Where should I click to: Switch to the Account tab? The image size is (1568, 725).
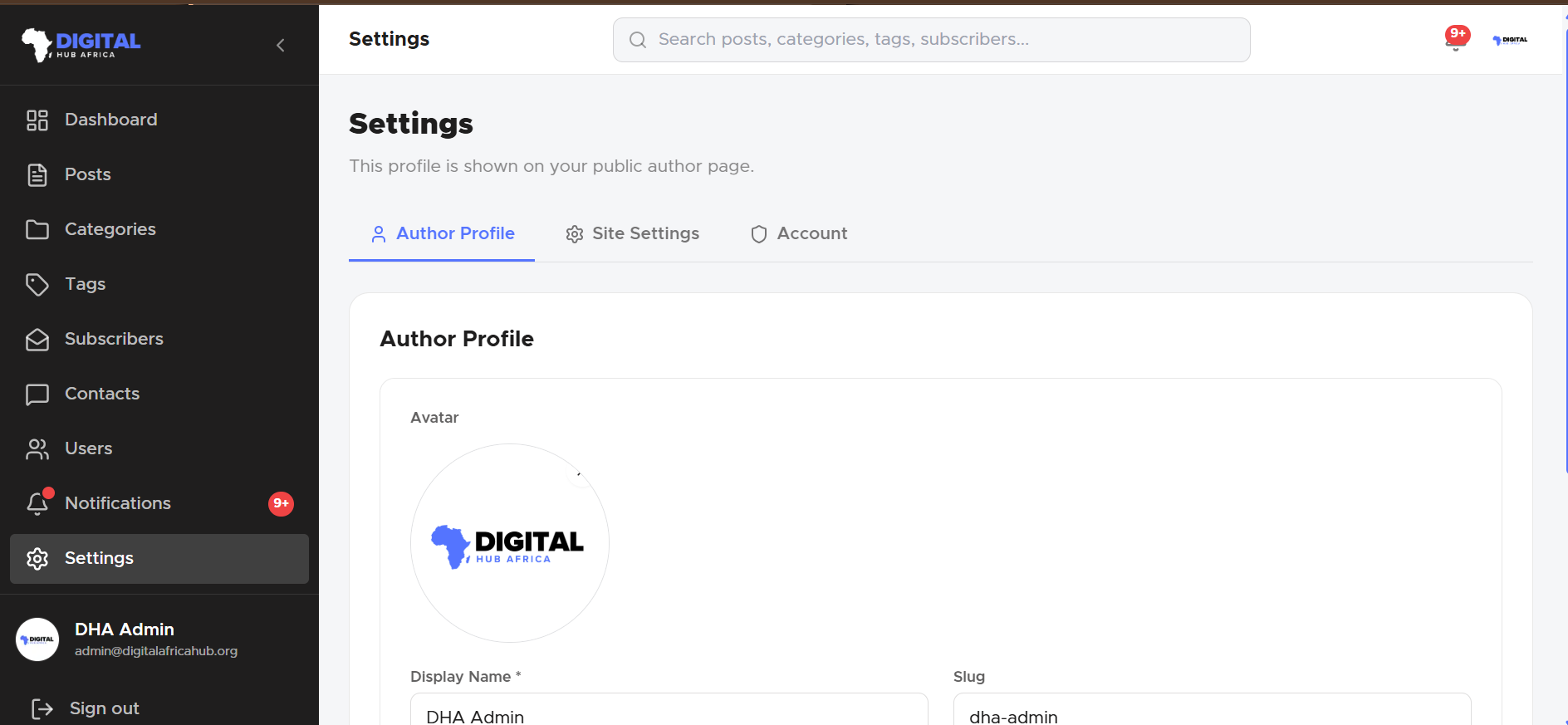click(x=799, y=234)
